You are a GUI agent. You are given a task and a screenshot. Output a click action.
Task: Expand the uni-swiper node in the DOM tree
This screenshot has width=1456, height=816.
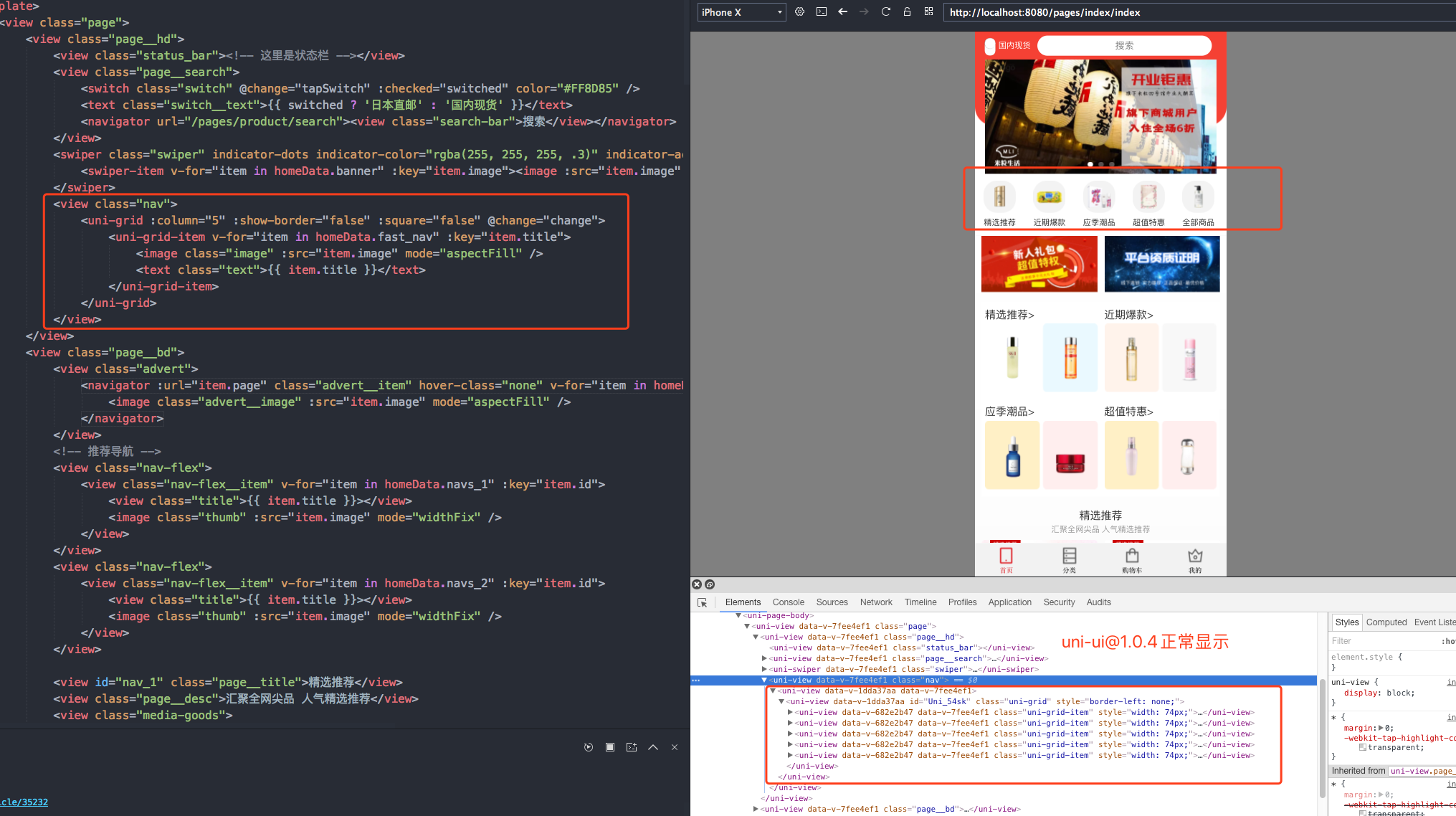[764, 669]
